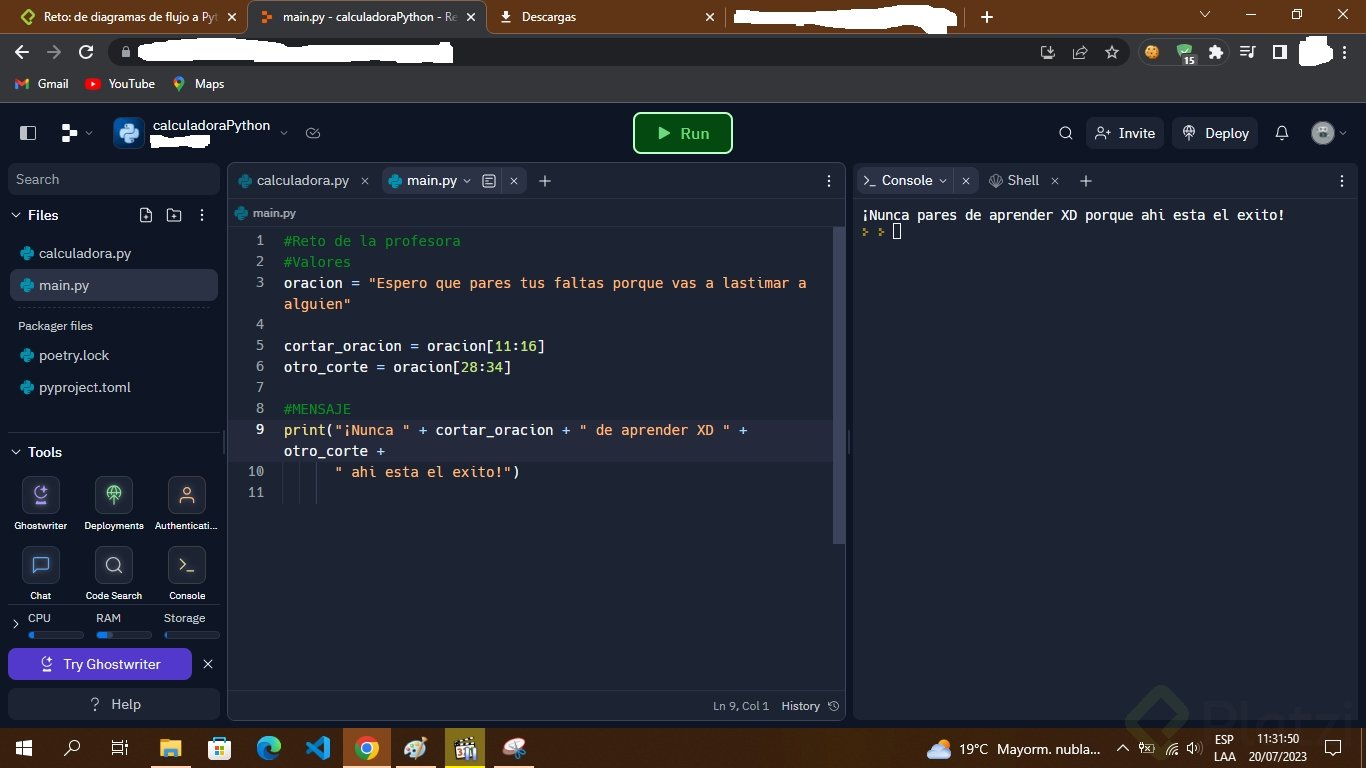This screenshot has height=768, width=1366.
Task: Open the Replit home menu icon
Action: tap(69, 133)
